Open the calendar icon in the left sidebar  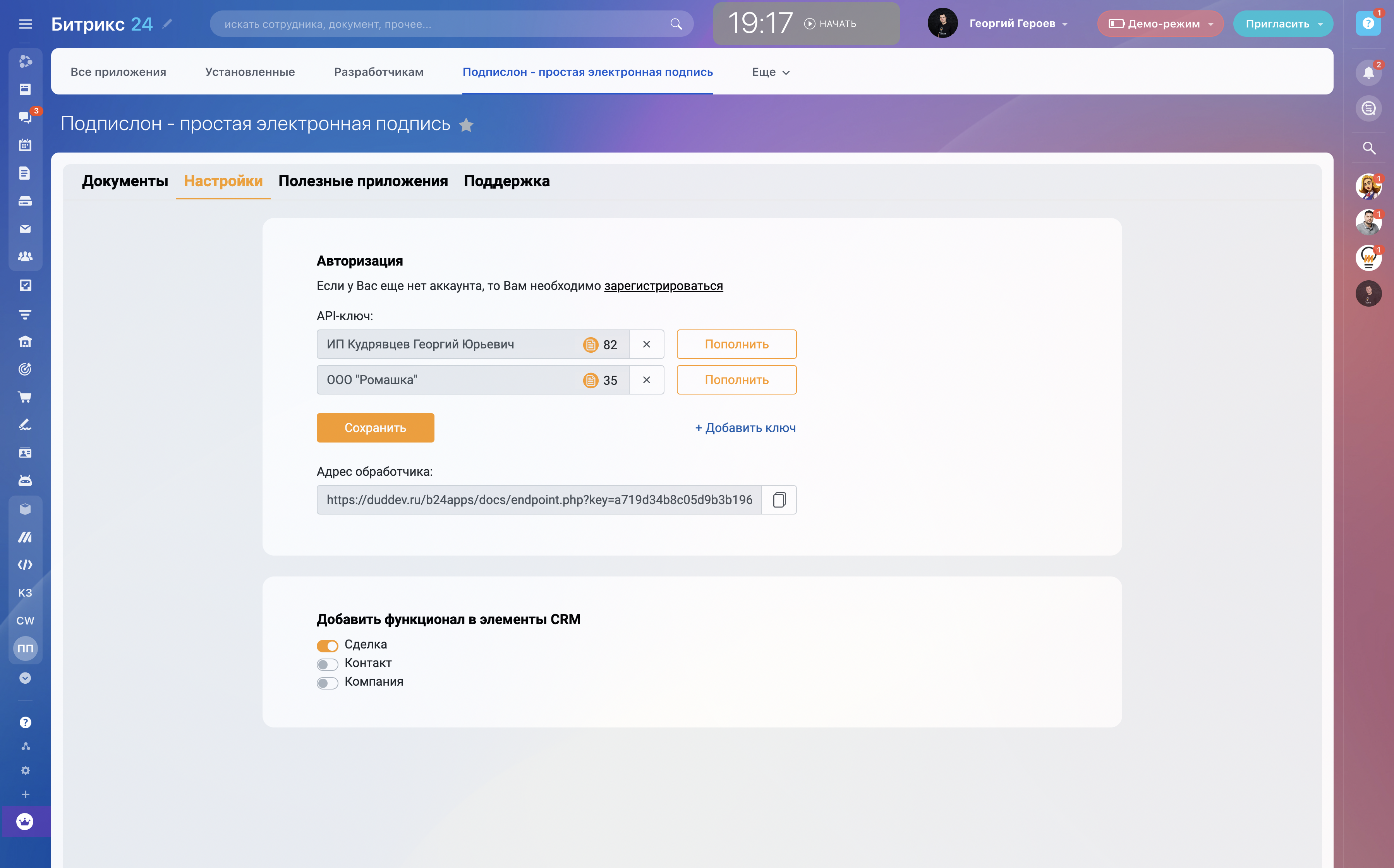[25, 145]
